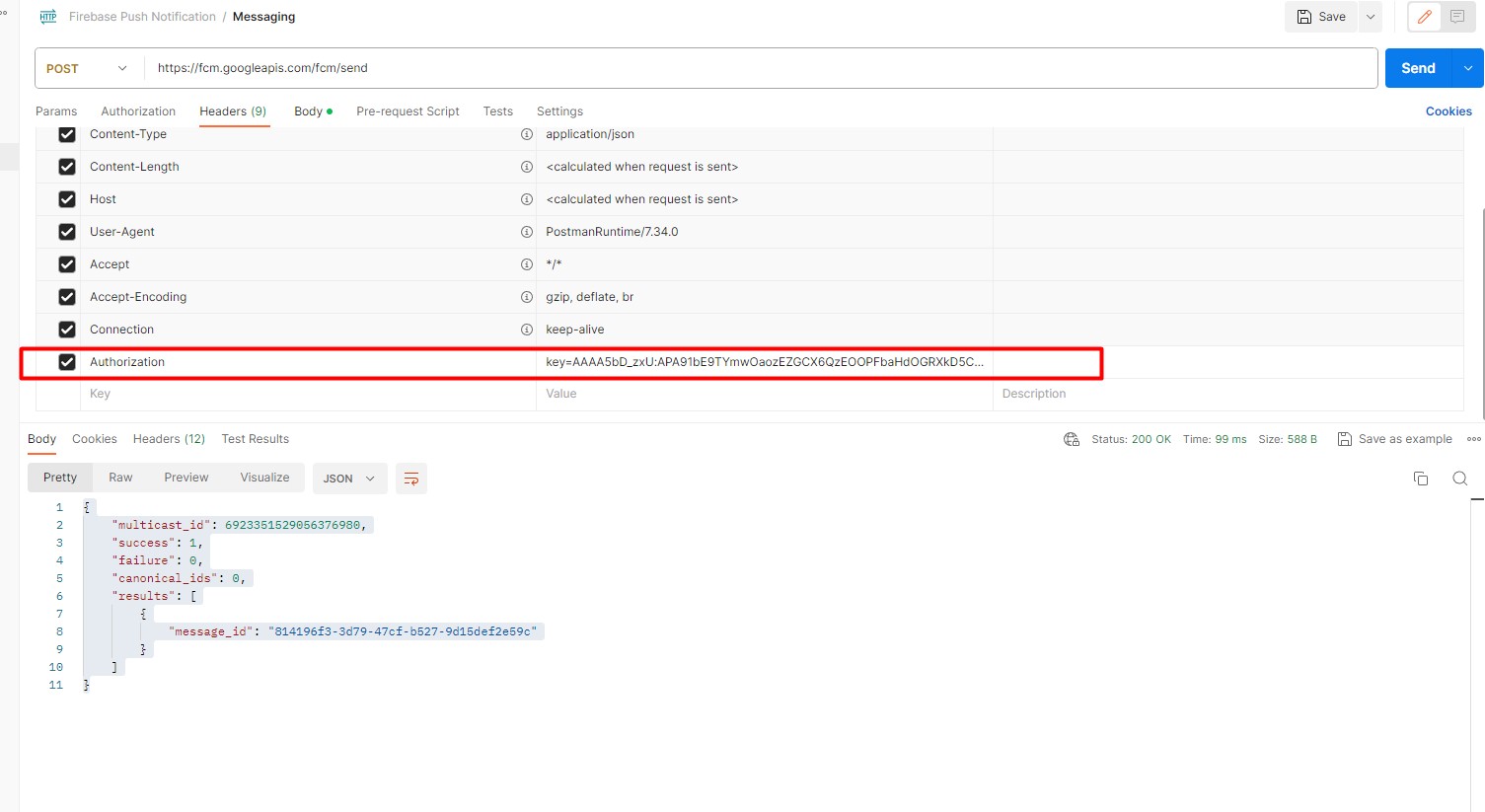Image resolution: width=1485 pixels, height=812 pixels.
Task: Open the Cookies link
Action: pos(1448,111)
